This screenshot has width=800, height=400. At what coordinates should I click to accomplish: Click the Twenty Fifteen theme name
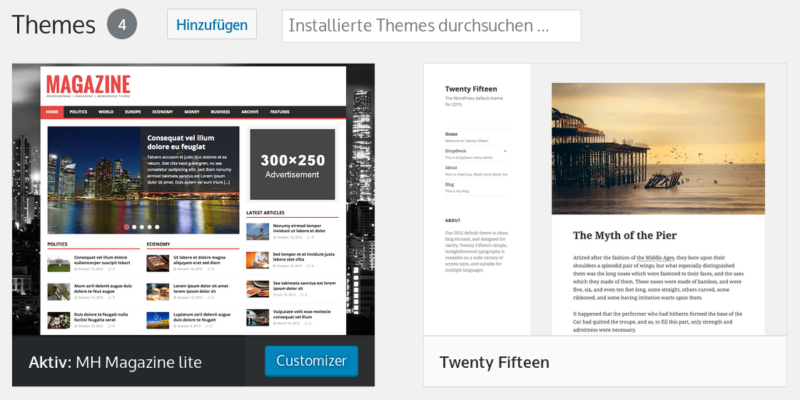click(494, 362)
